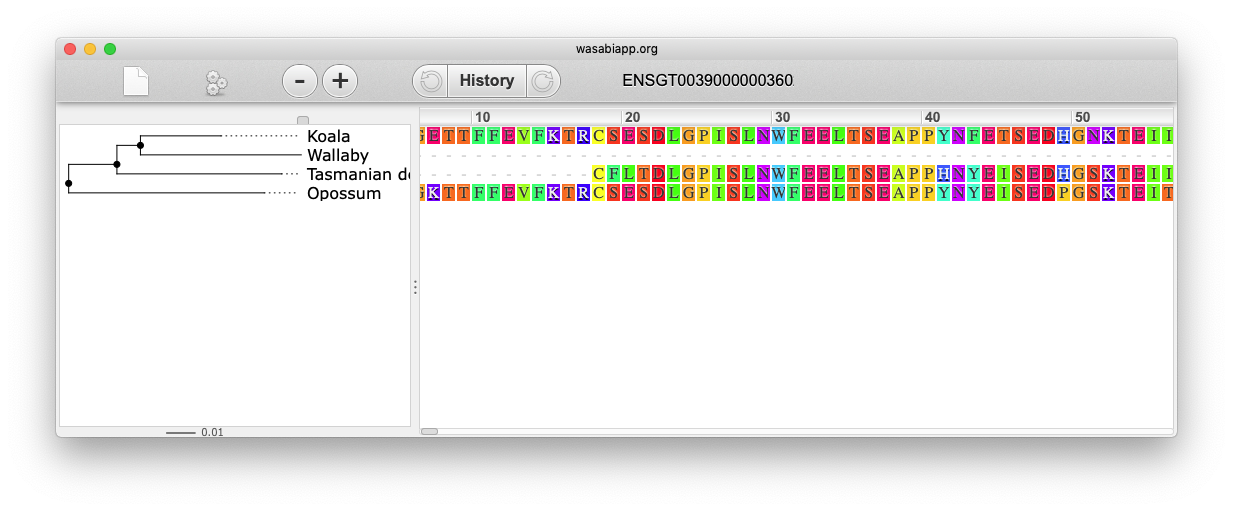
Task: Undo with the left history arrow
Action: (x=430, y=81)
